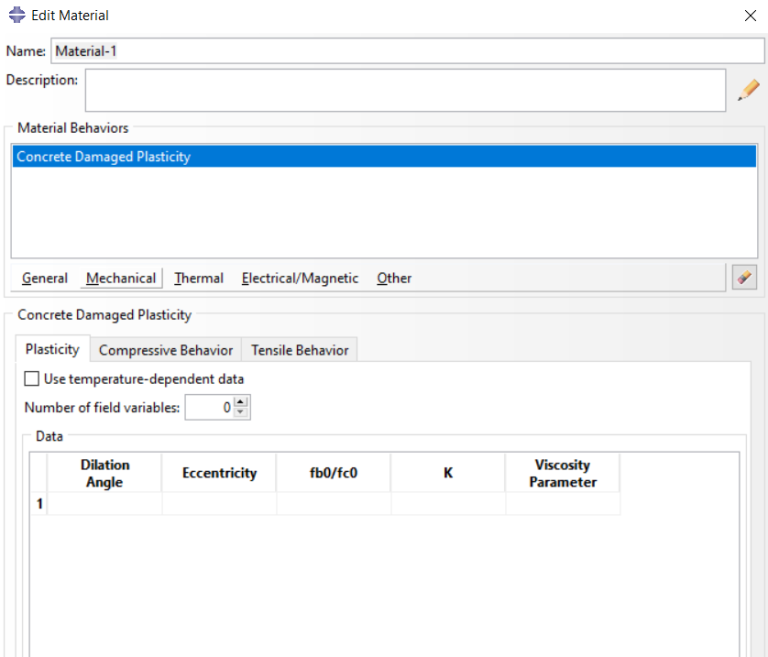
Task: Close the Edit Material dialog
Action: 750,16
